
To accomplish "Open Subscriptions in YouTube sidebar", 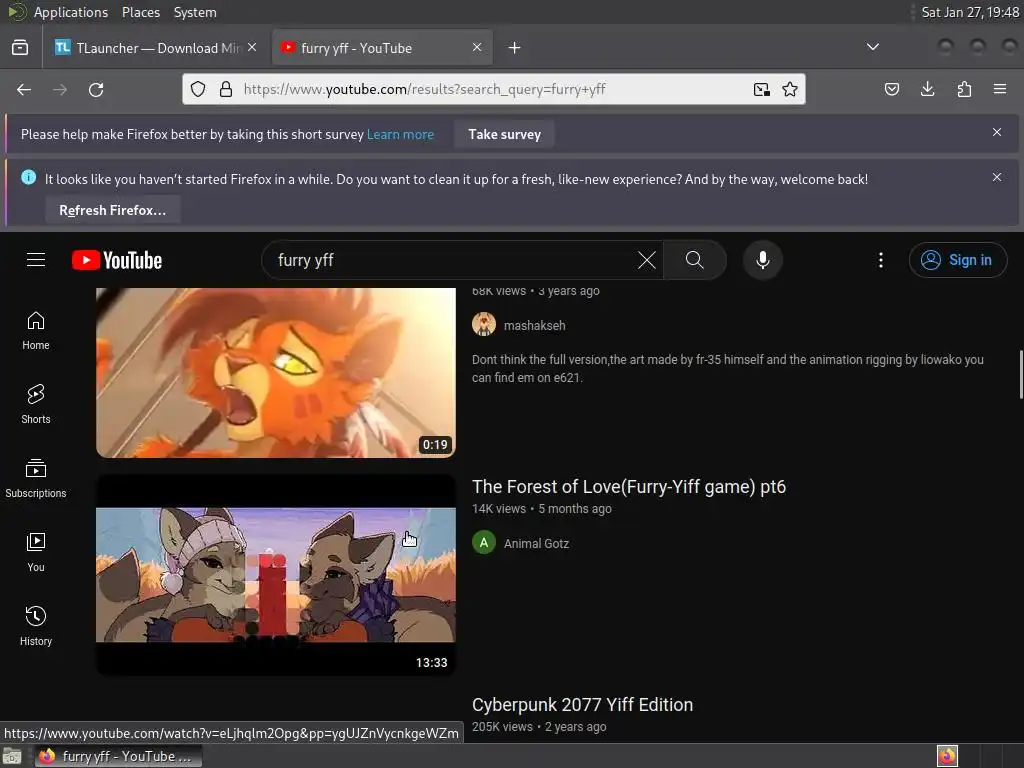I will click(x=36, y=479).
